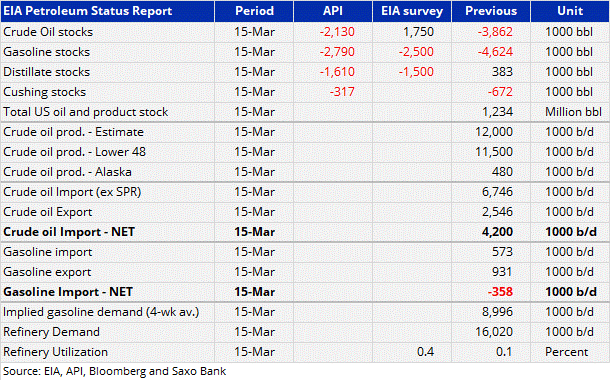
Task: Click previous value 2,546
Action: click(497, 212)
